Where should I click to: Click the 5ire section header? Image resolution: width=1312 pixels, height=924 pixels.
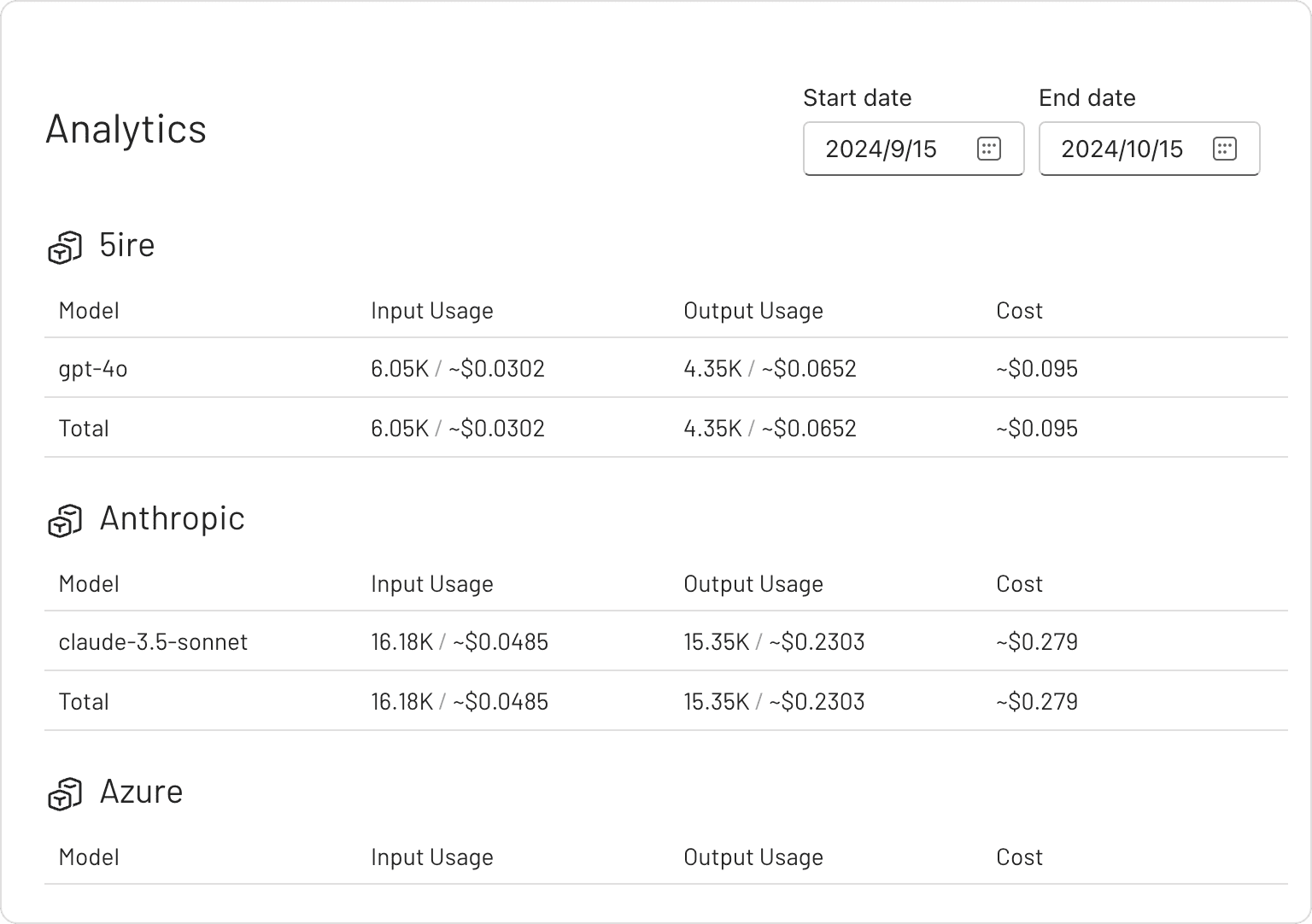coord(126,245)
